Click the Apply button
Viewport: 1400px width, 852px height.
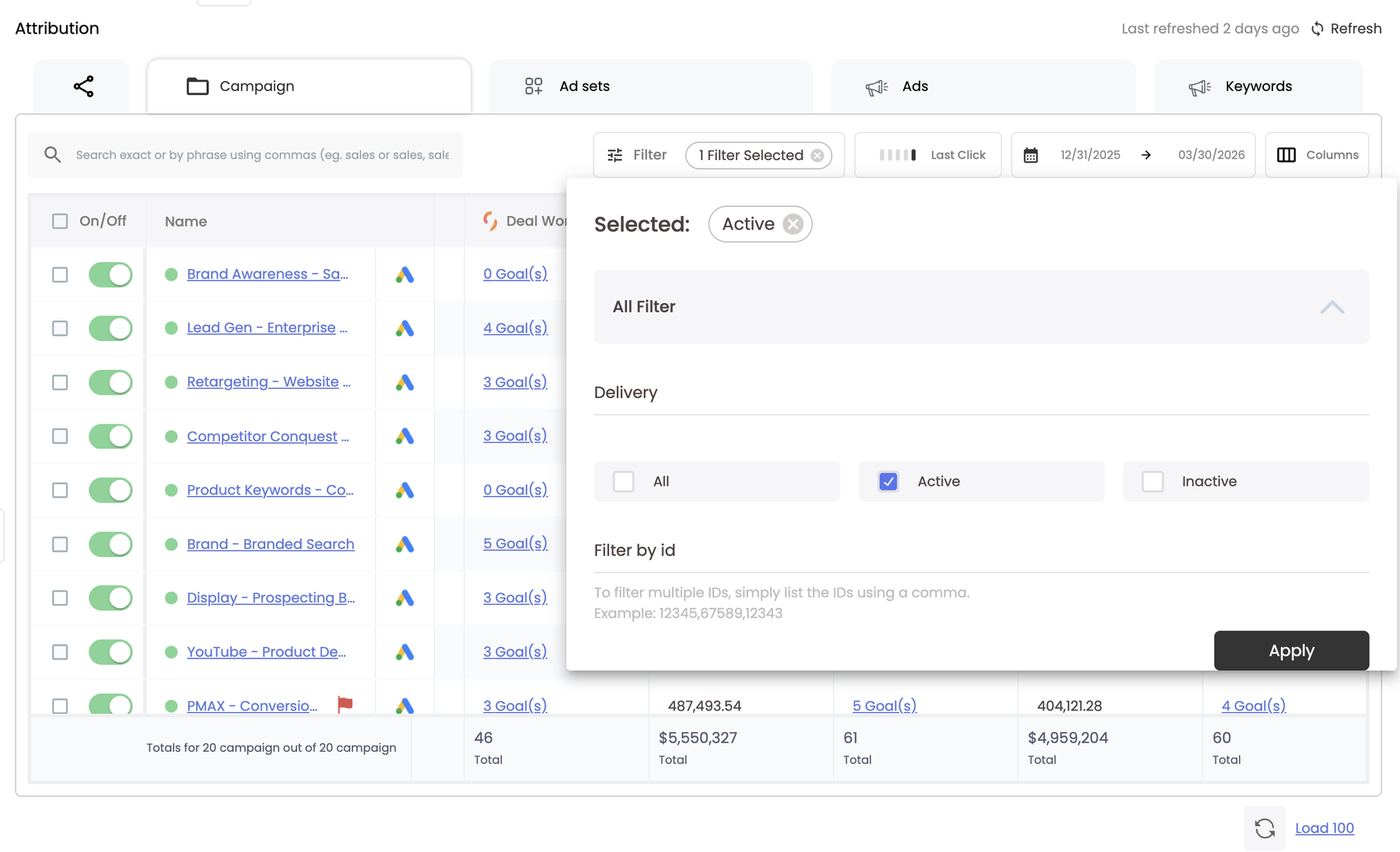point(1291,651)
